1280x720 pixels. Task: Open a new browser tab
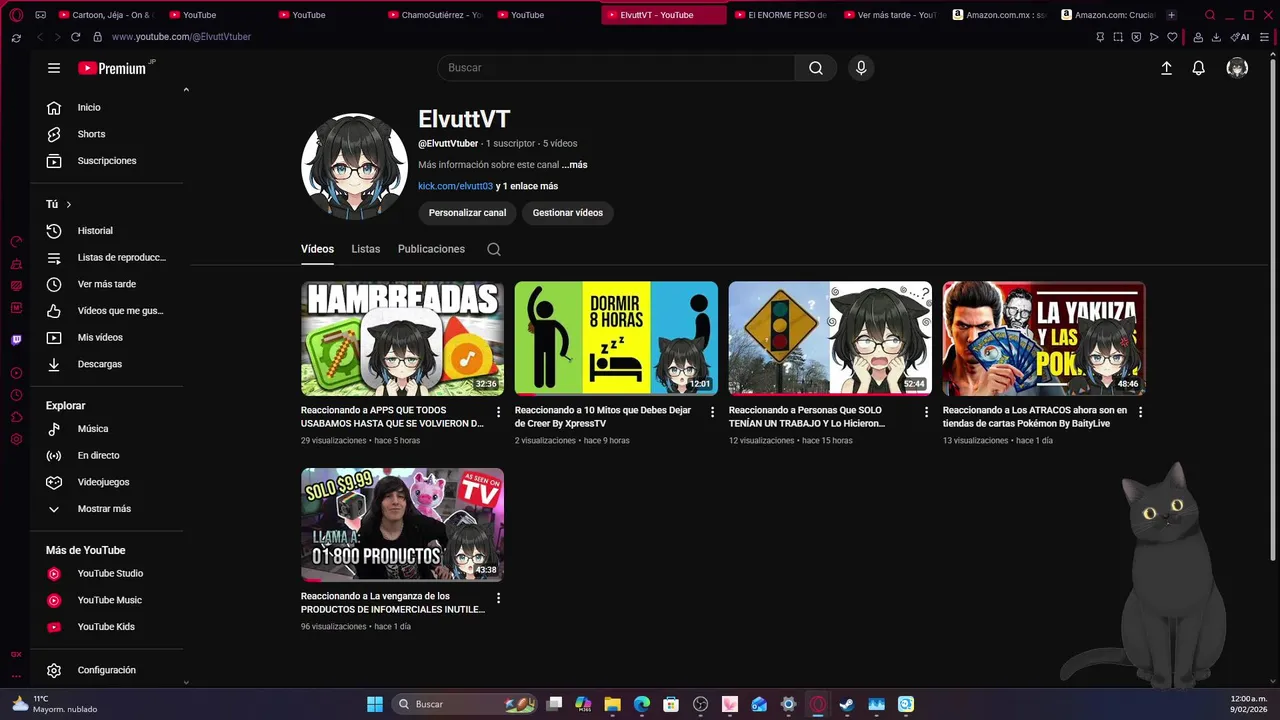coord(1171,15)
